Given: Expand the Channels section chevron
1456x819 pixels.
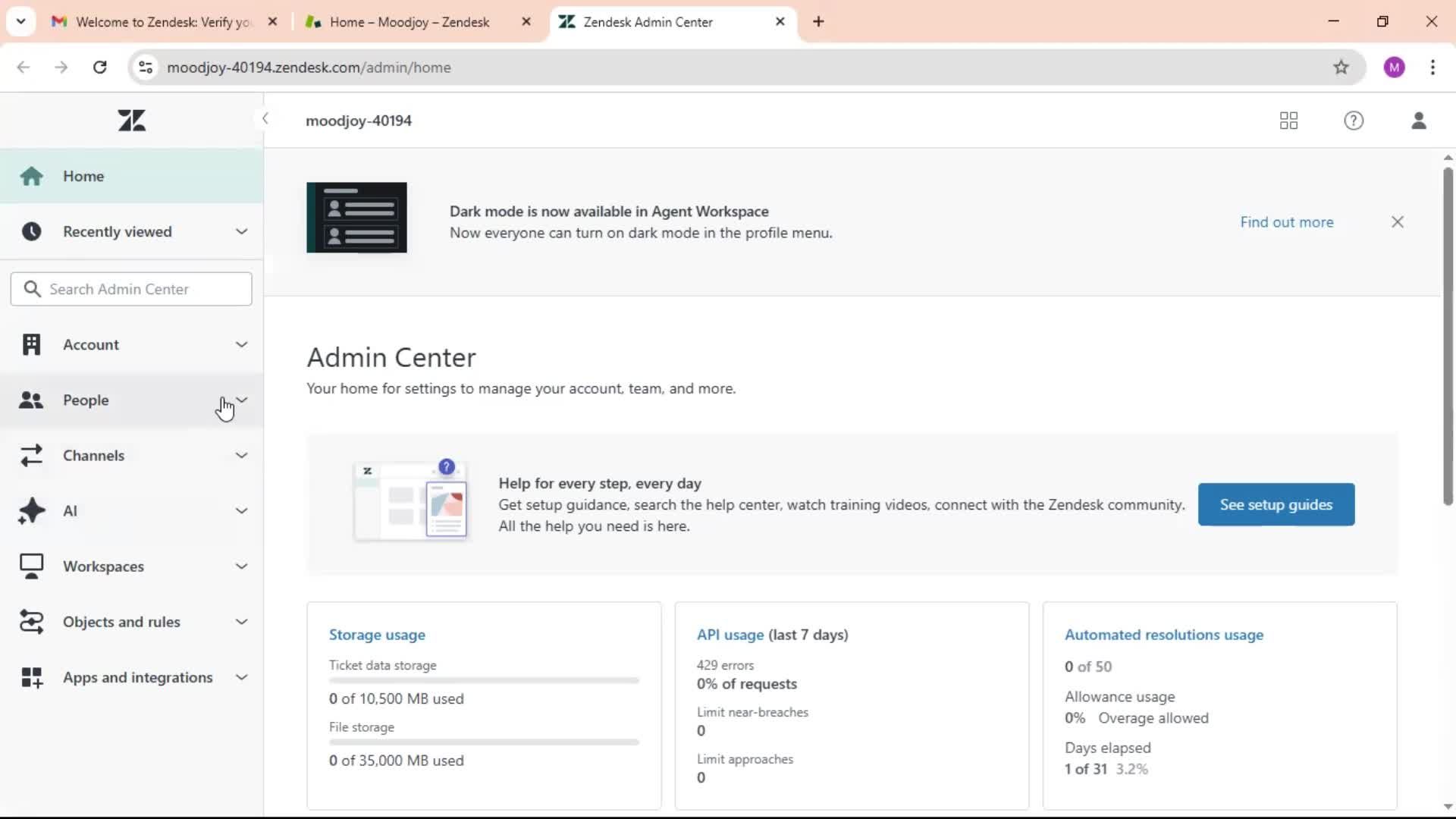Looking at the screenshot, I should (x=241, y=455).
